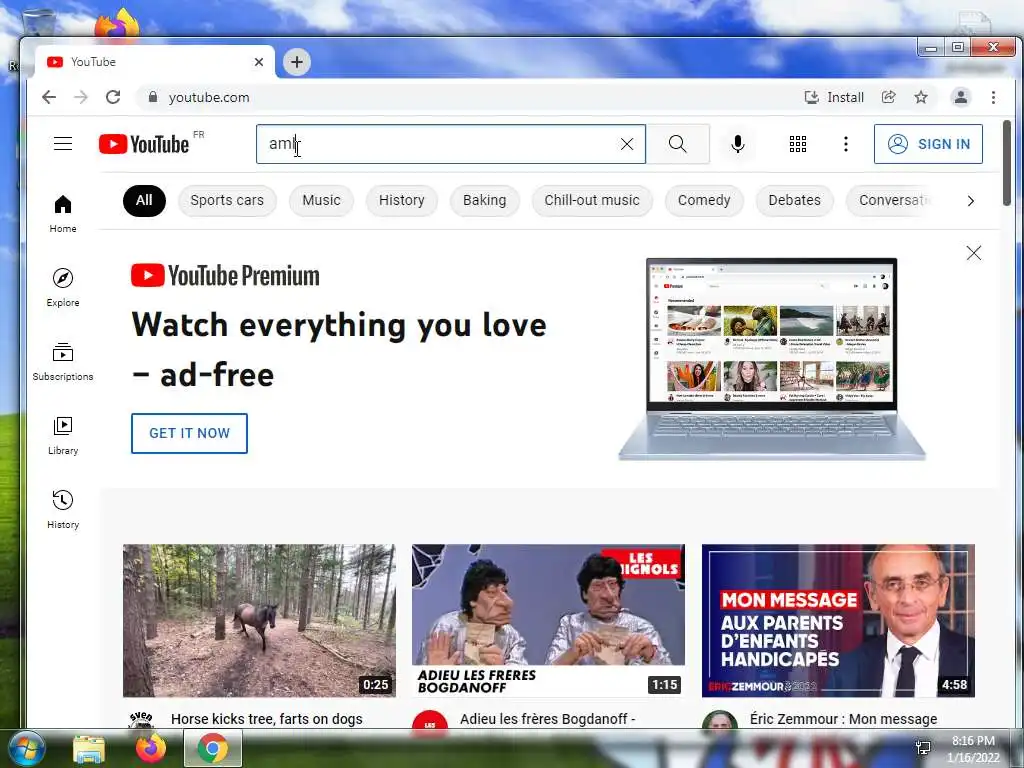This screenshot has height=768, width=1024.
Task: Go to the YouTube logo home link
Action: [x=144, y=144]
